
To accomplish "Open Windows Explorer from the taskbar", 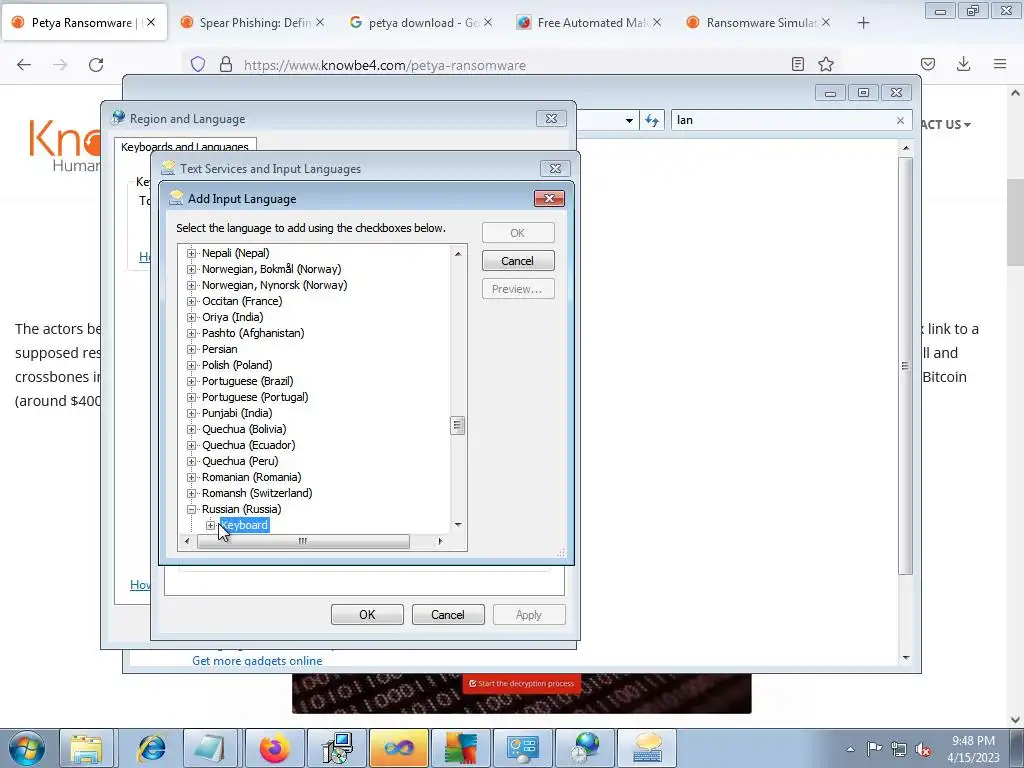I will [86, 748].
